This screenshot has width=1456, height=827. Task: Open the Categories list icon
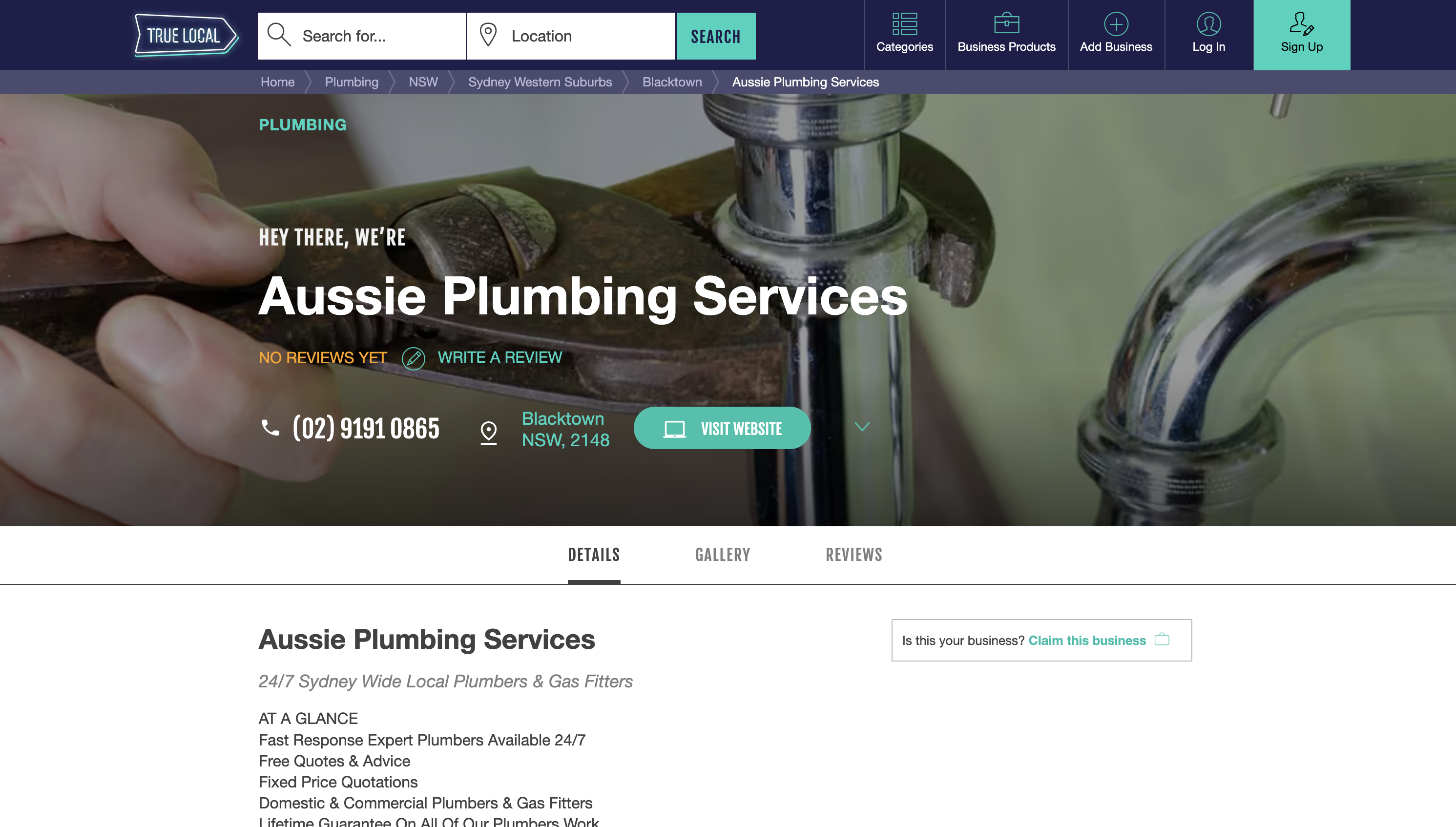click(x=904, y=24)
